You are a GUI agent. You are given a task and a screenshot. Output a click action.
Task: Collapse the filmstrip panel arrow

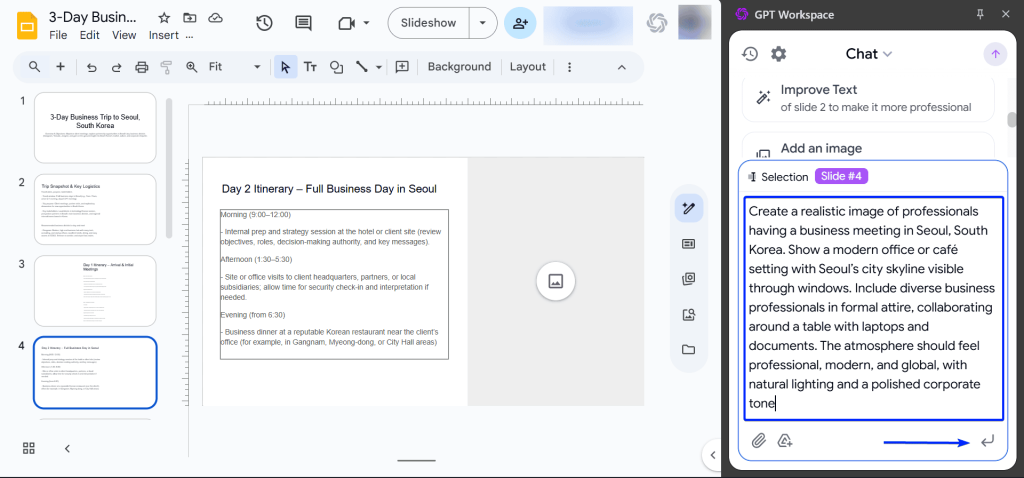click(67, 448)
